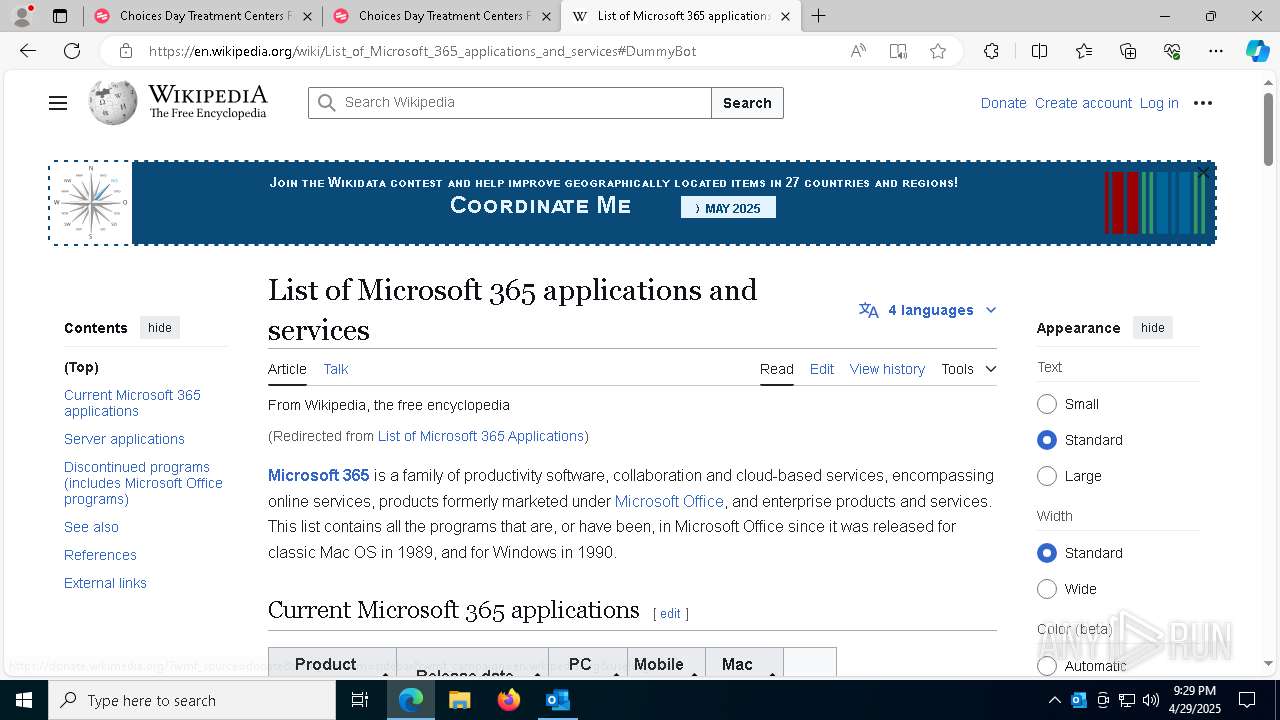Open Browser essentials heart icon
Image resolution: width=1280 pixels, height=720 pixels.
click(x=1172, y=51)
